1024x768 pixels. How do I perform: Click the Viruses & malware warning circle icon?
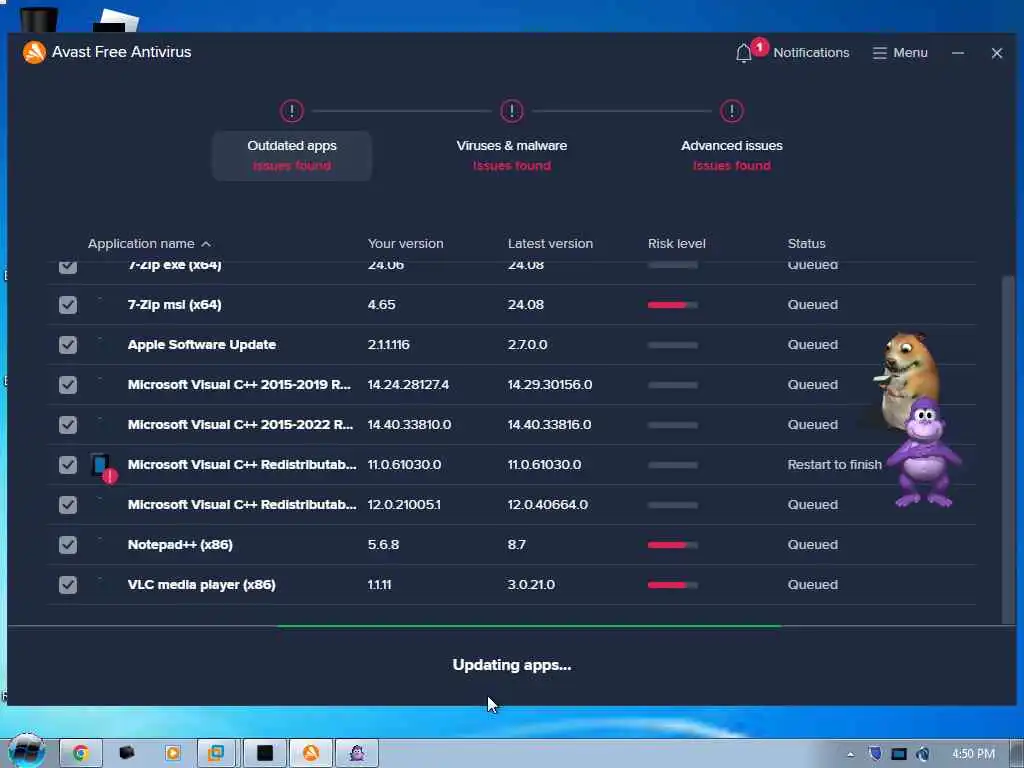coord(512,111)
